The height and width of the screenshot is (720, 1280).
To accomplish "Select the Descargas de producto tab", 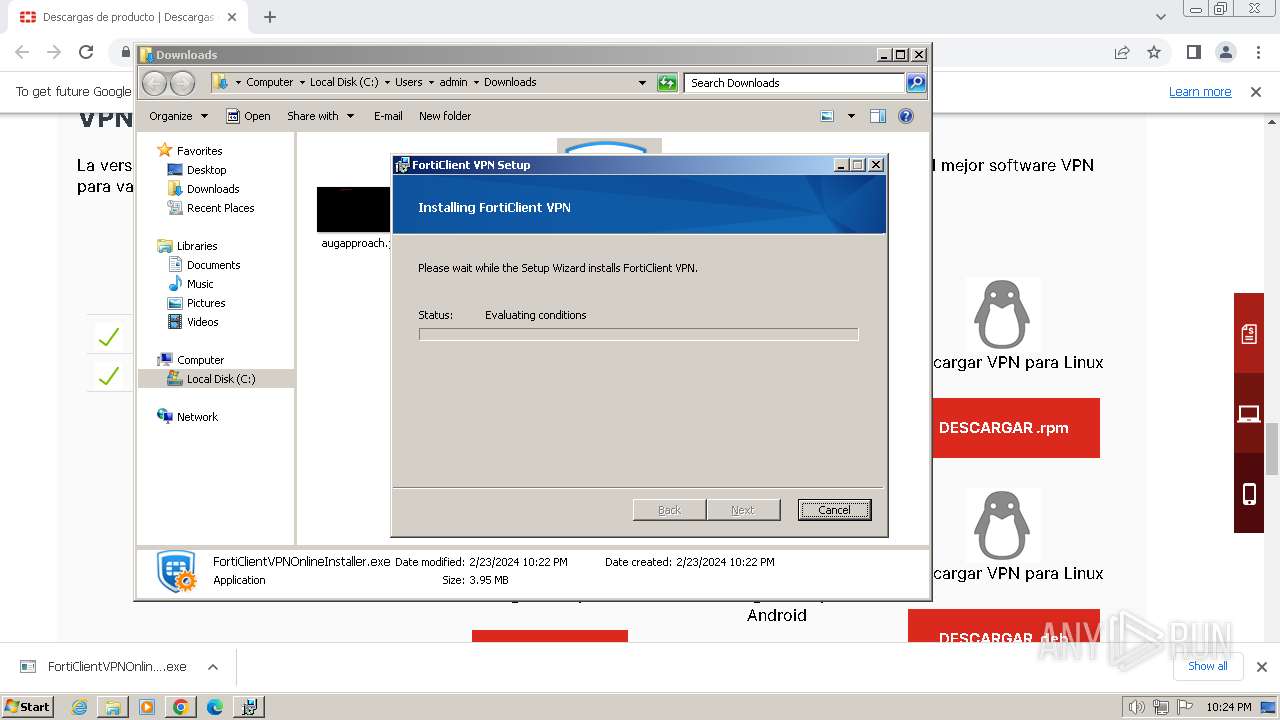I will (127, 17).
